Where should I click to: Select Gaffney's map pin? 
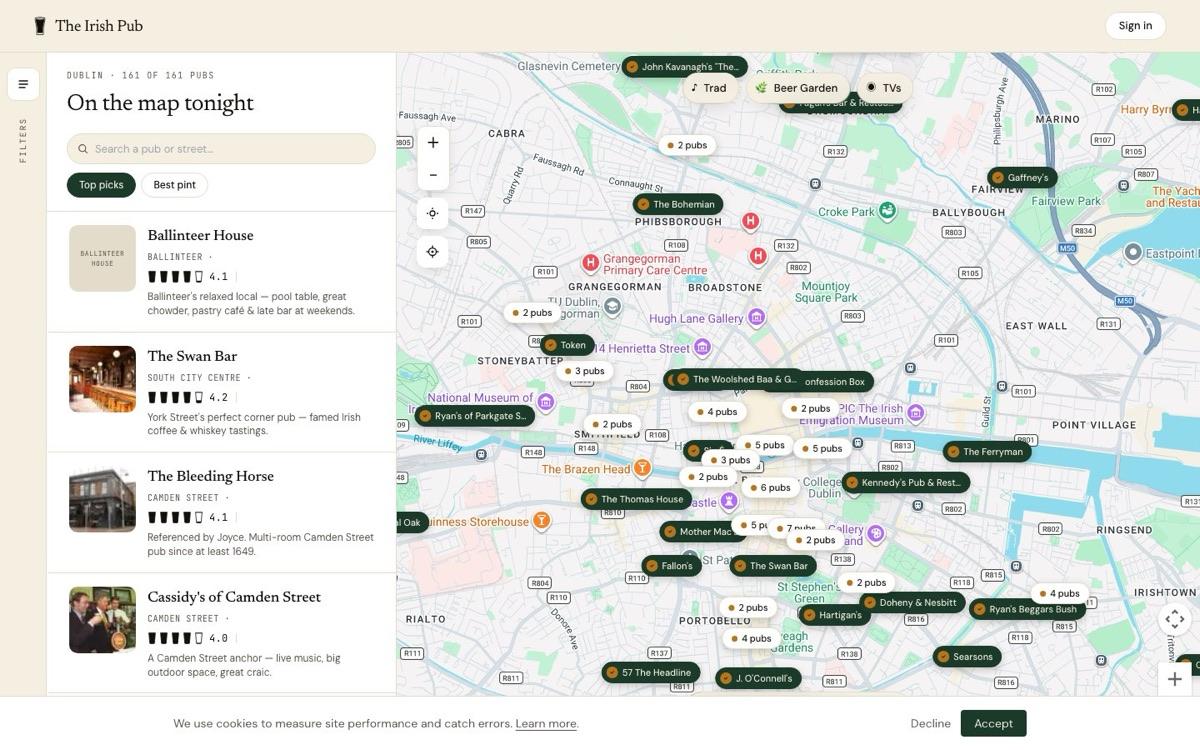(x=1021, y=178)
